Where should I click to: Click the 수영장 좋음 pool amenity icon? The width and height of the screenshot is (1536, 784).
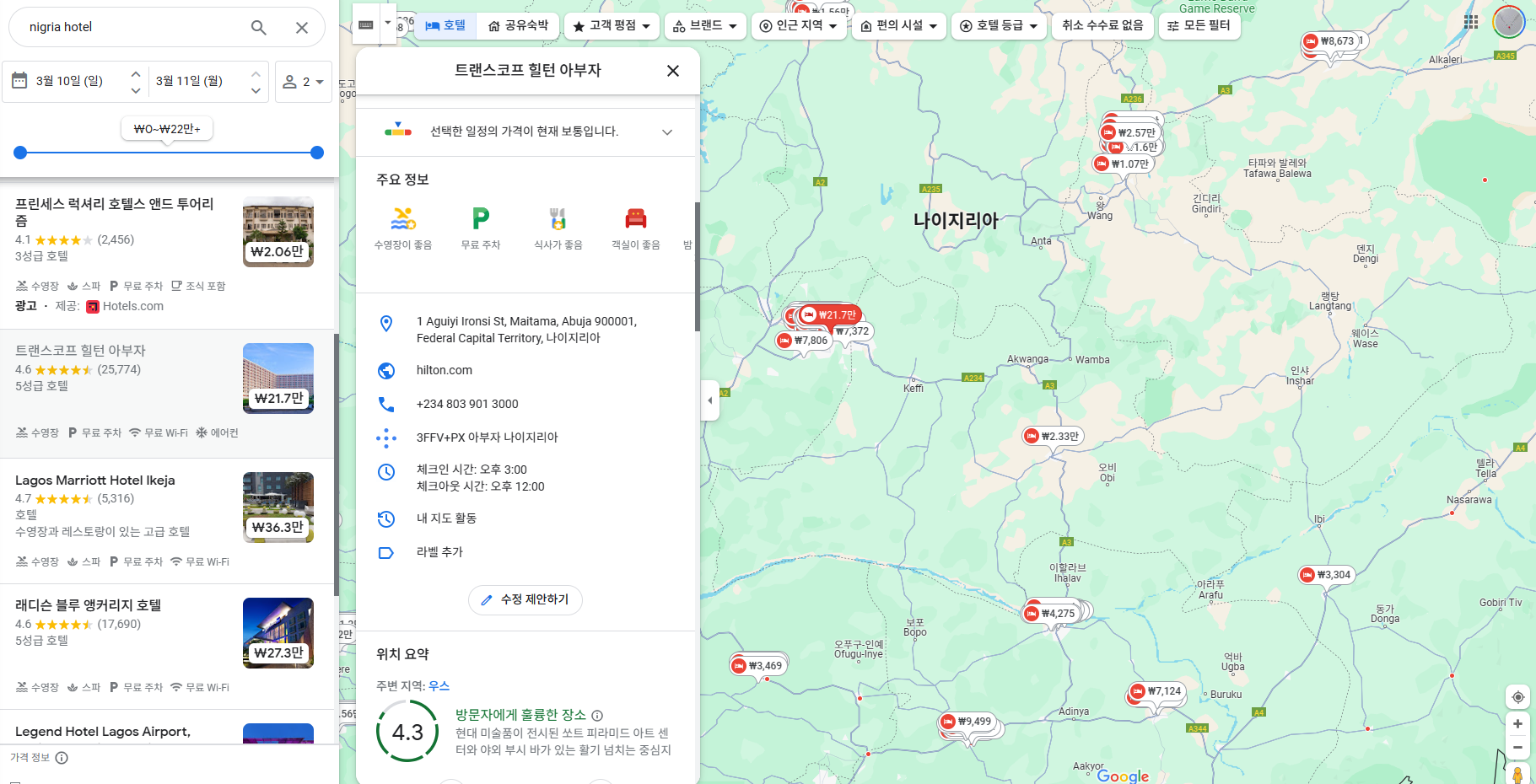click(403, 219)
